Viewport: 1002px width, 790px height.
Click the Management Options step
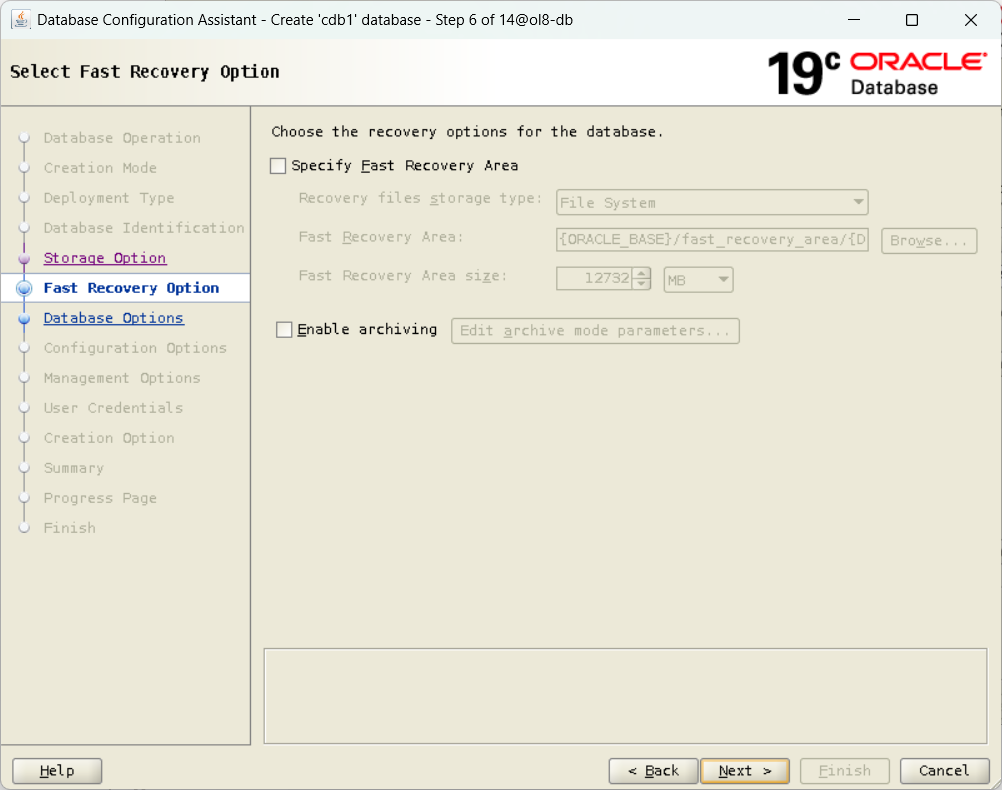tap(122, 378)
